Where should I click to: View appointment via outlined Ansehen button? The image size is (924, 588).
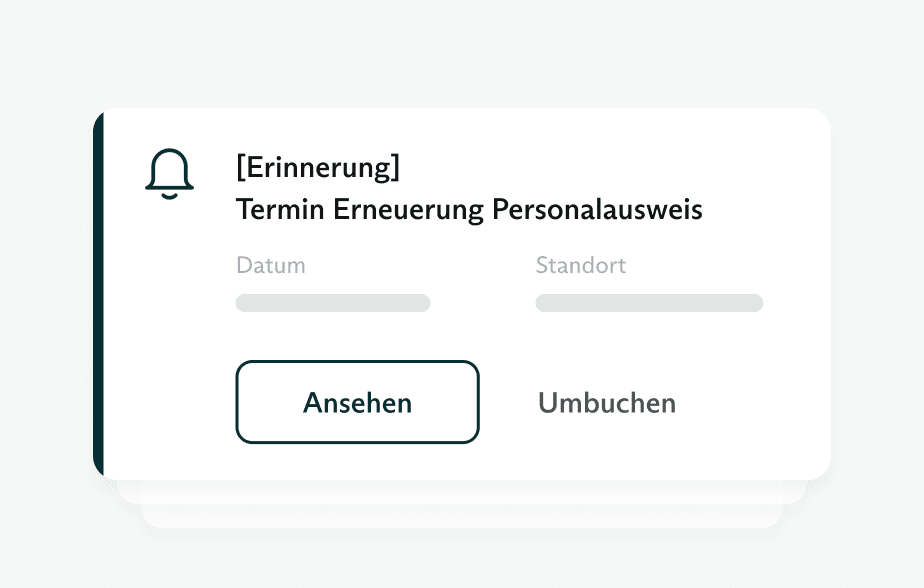pyautogui.click(x=357, y=402)
